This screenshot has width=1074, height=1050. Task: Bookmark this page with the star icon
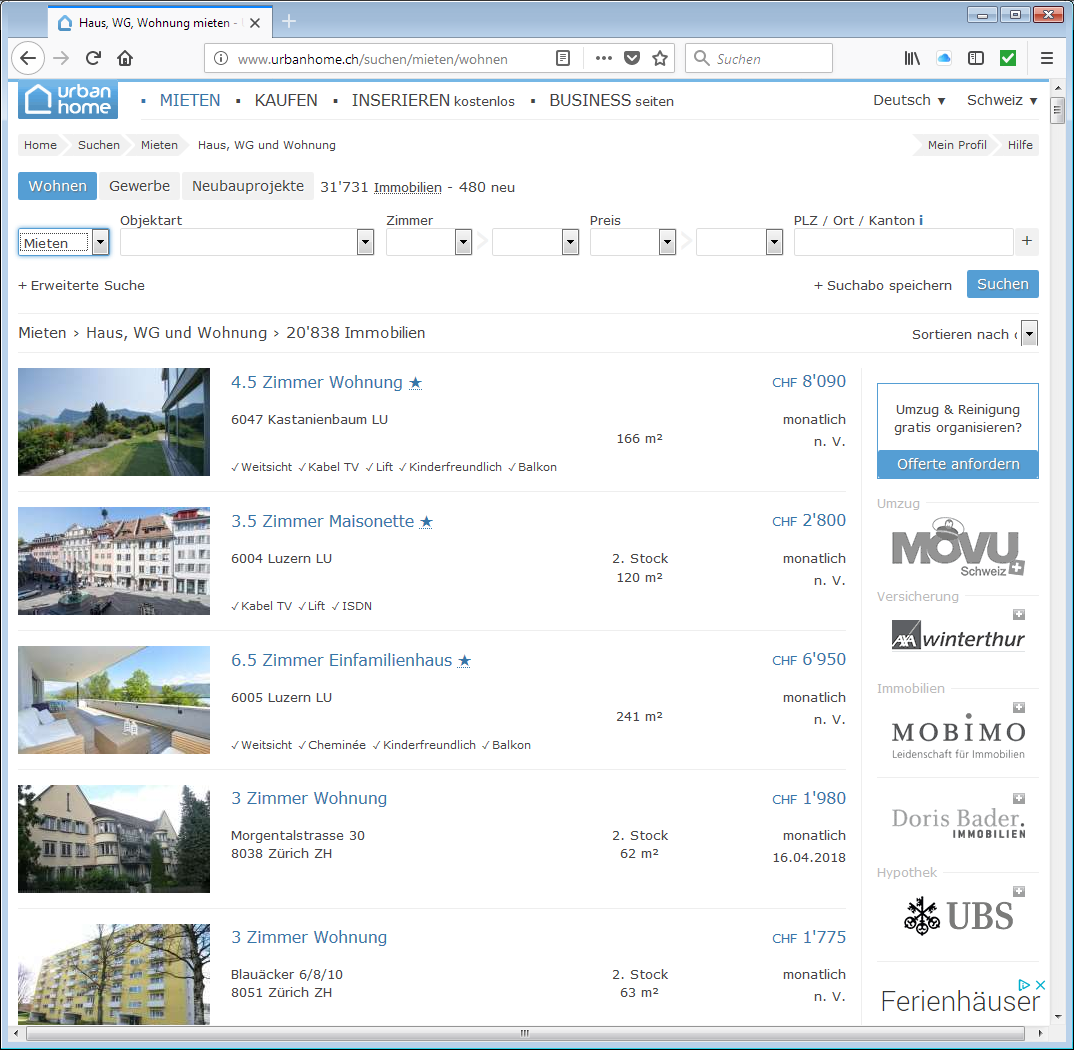pyautogui.click(x=660, y=59)
